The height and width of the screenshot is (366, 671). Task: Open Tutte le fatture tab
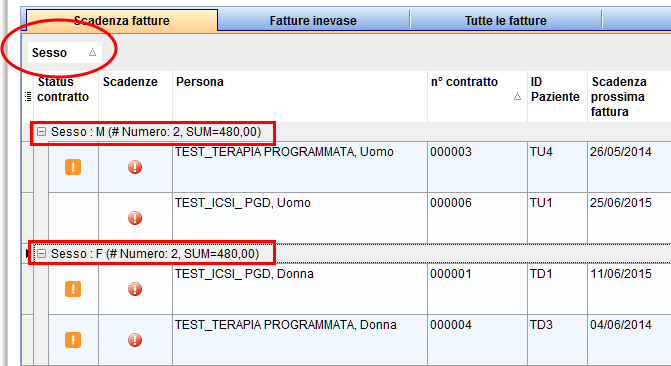coord(505,20)
